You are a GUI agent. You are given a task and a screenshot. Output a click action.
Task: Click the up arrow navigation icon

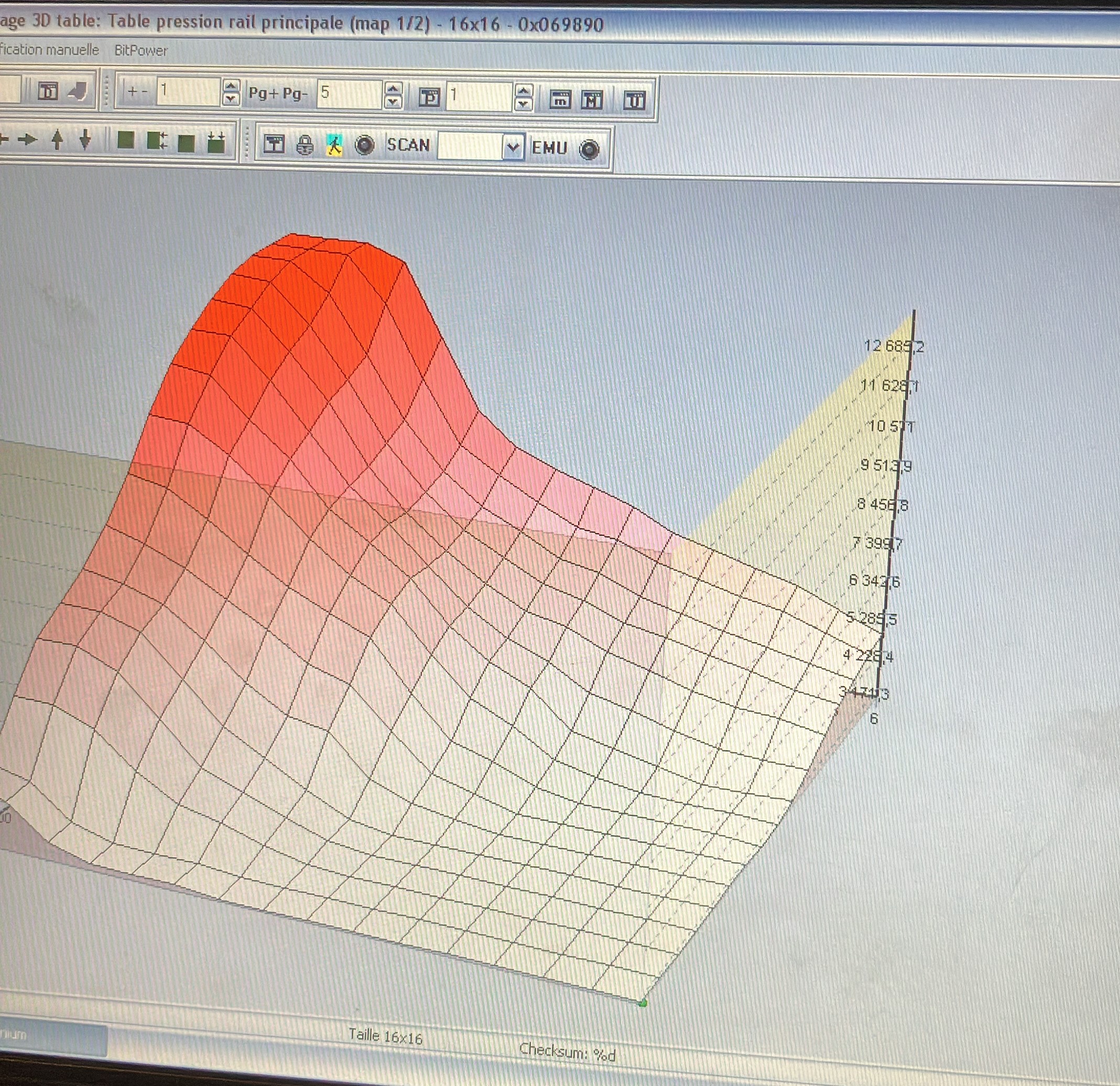pyautogui.click(x=57, y=139)
